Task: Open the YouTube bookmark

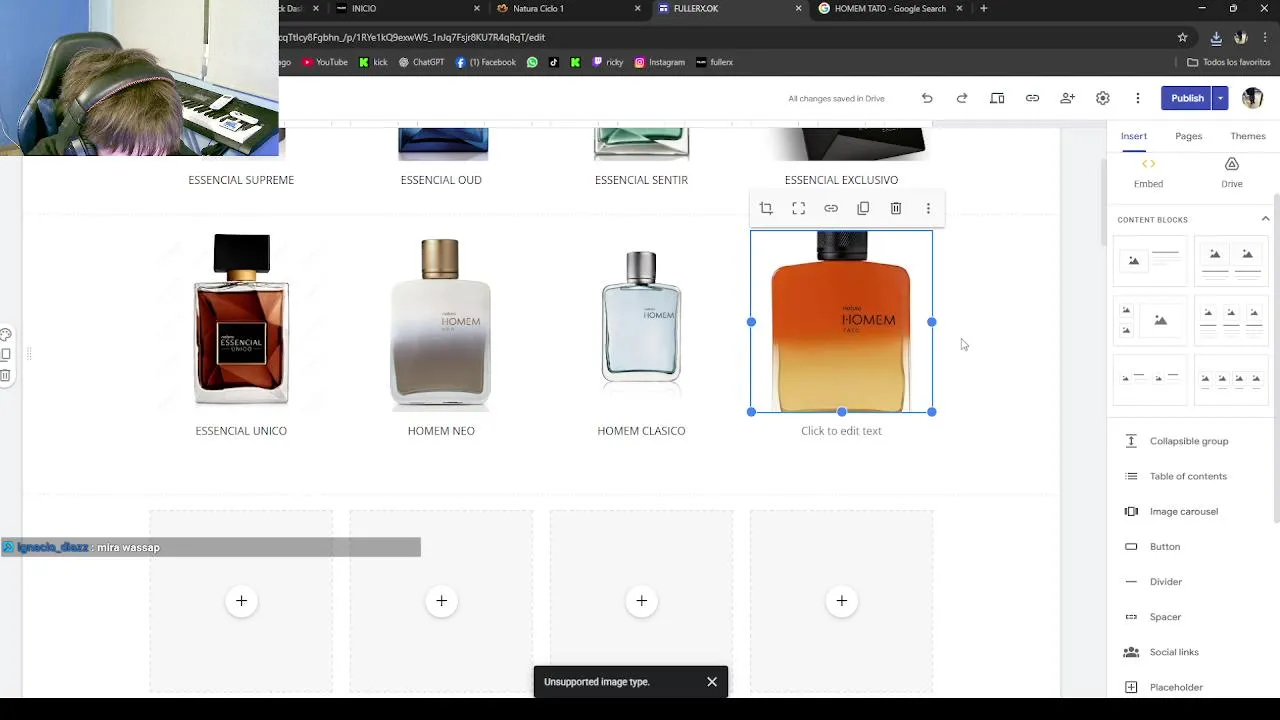Action: click(x=325, y=62)
